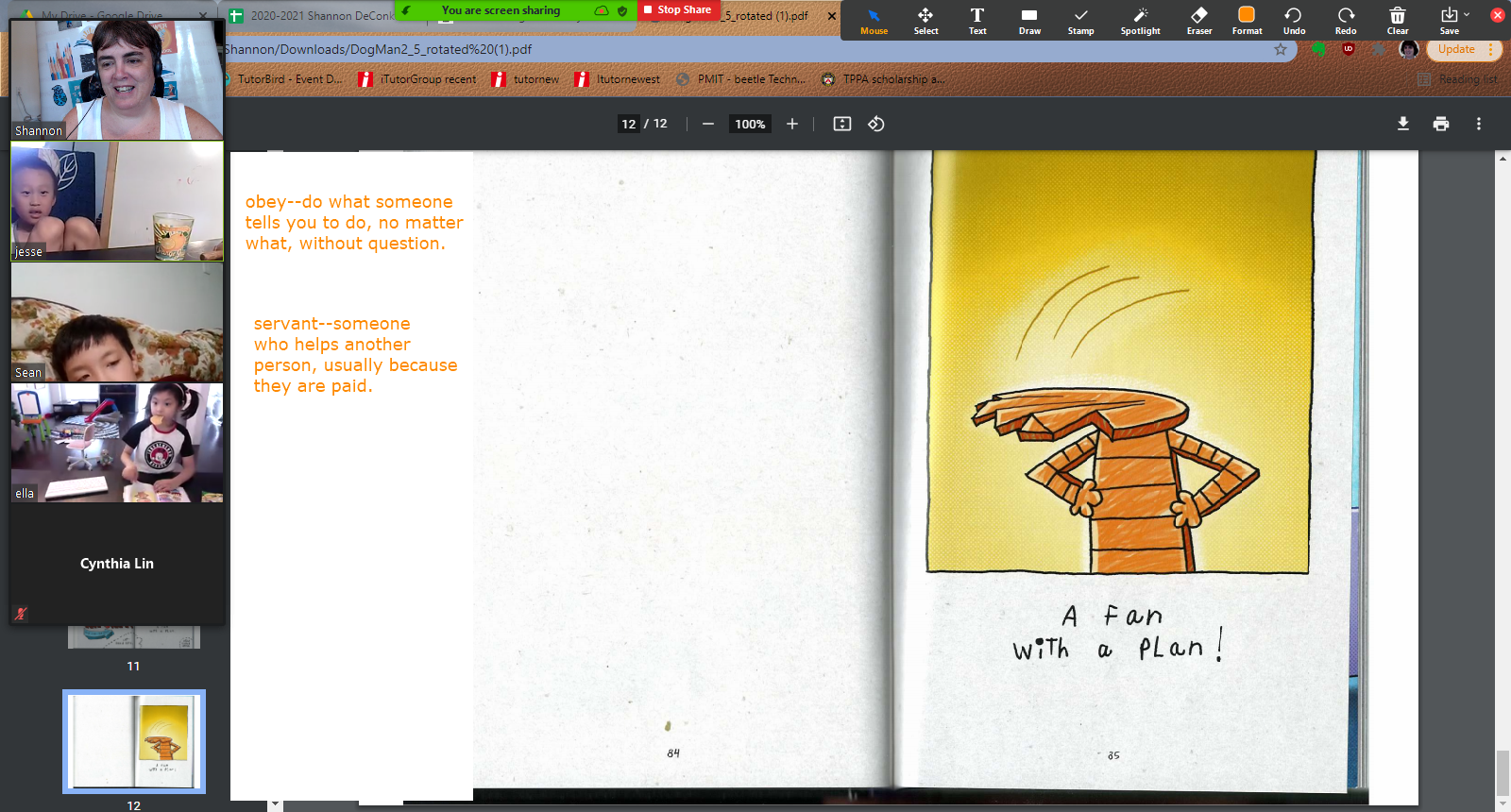Viewport: 1511px width, 812px height.
Task: Click the vertical scrollbar of PDF
Action: click(x=1503, y=773)
